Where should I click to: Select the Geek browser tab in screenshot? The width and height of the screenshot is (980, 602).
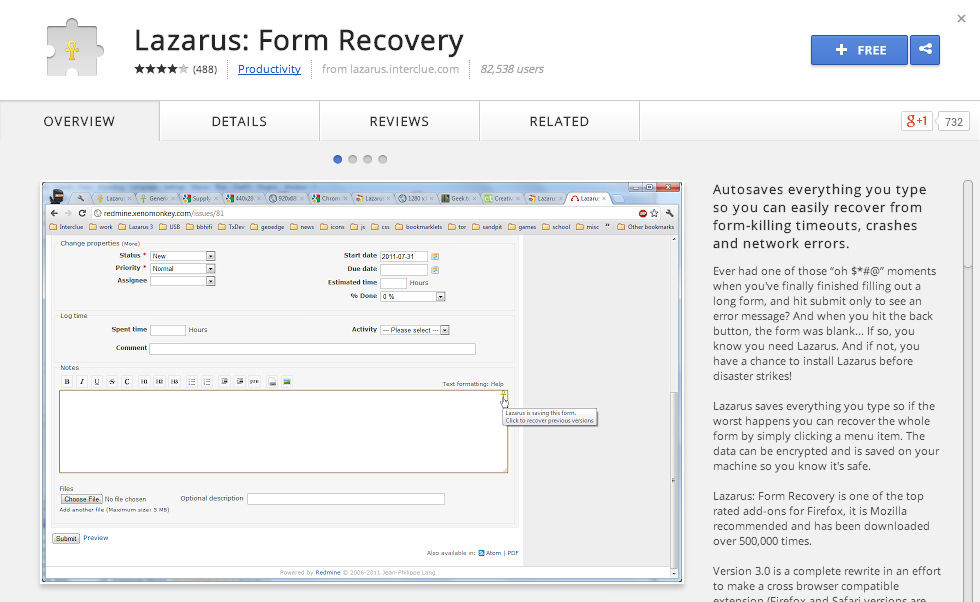point(457,198)
